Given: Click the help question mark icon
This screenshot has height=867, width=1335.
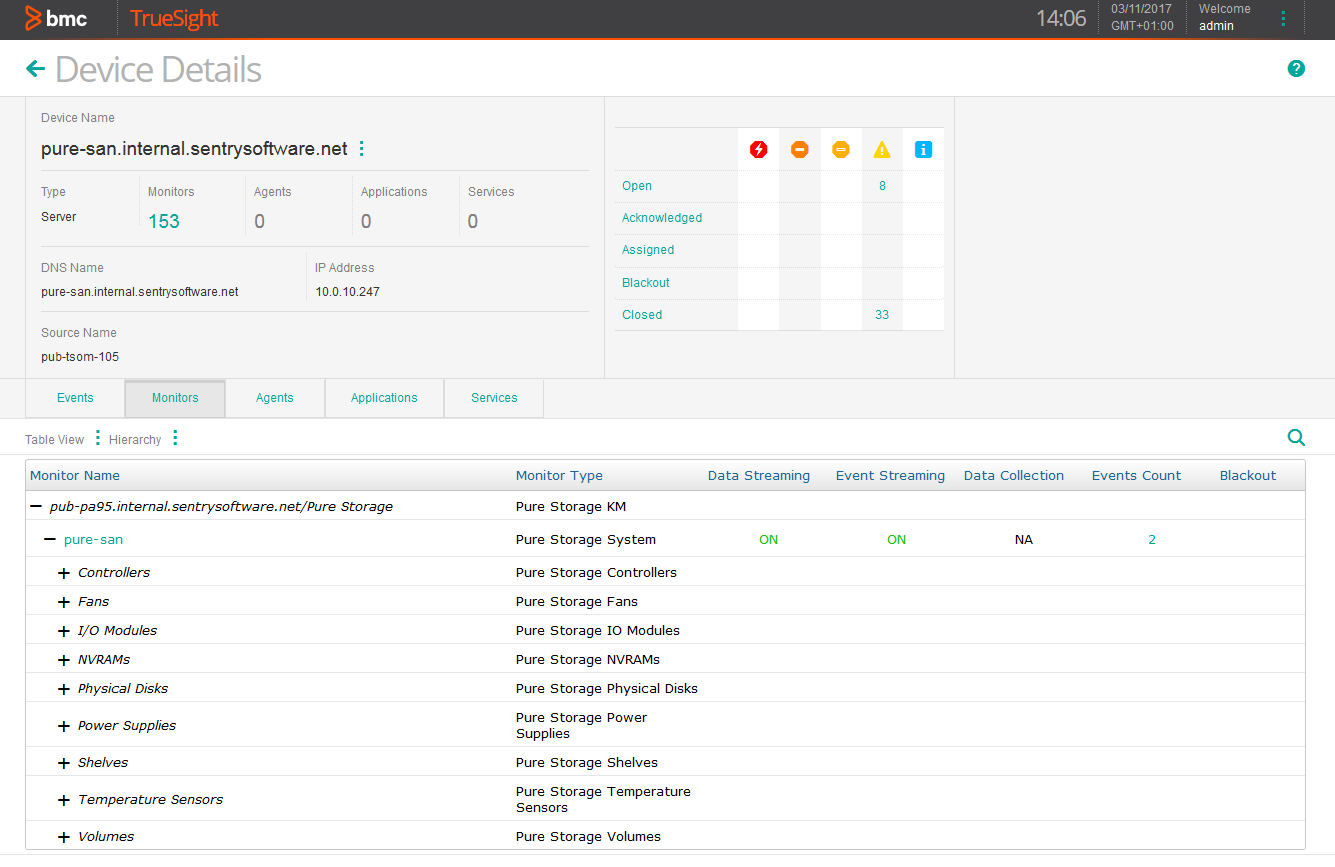Looking at the screenshot, I should point(1296,68).
